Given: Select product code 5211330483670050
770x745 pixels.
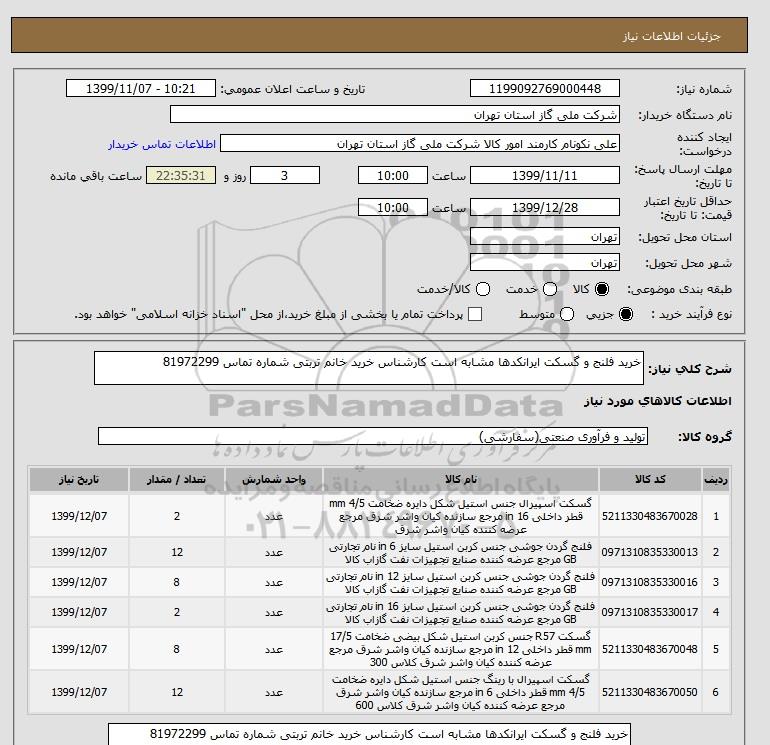Looking at the screenshot, I should (x=650, y=692).
